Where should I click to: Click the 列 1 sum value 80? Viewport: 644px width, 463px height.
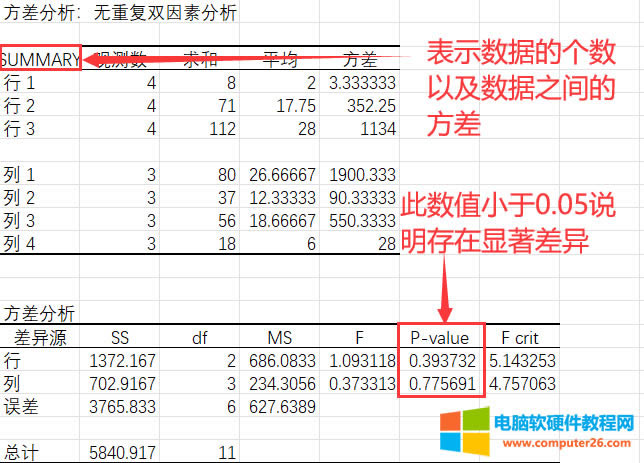[227, 175]
